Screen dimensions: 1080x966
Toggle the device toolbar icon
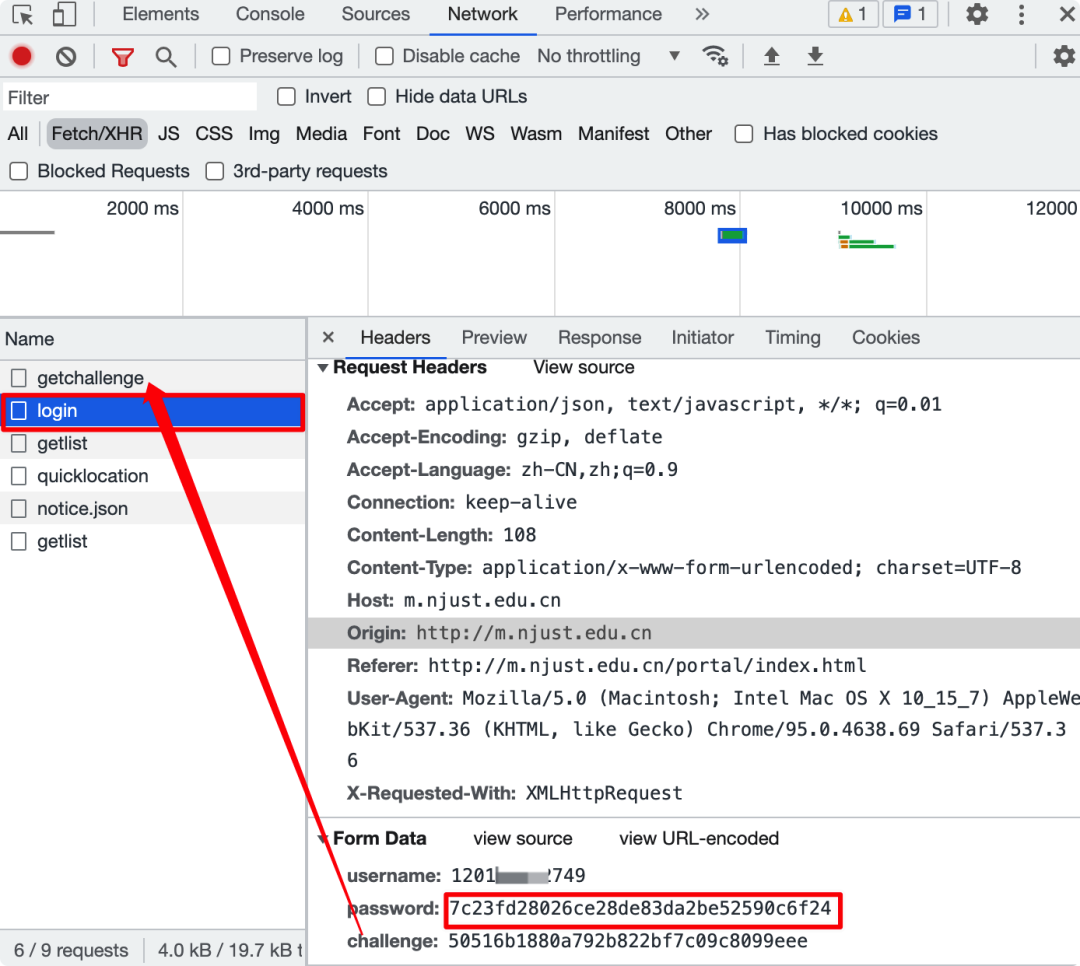click(64, 14)
